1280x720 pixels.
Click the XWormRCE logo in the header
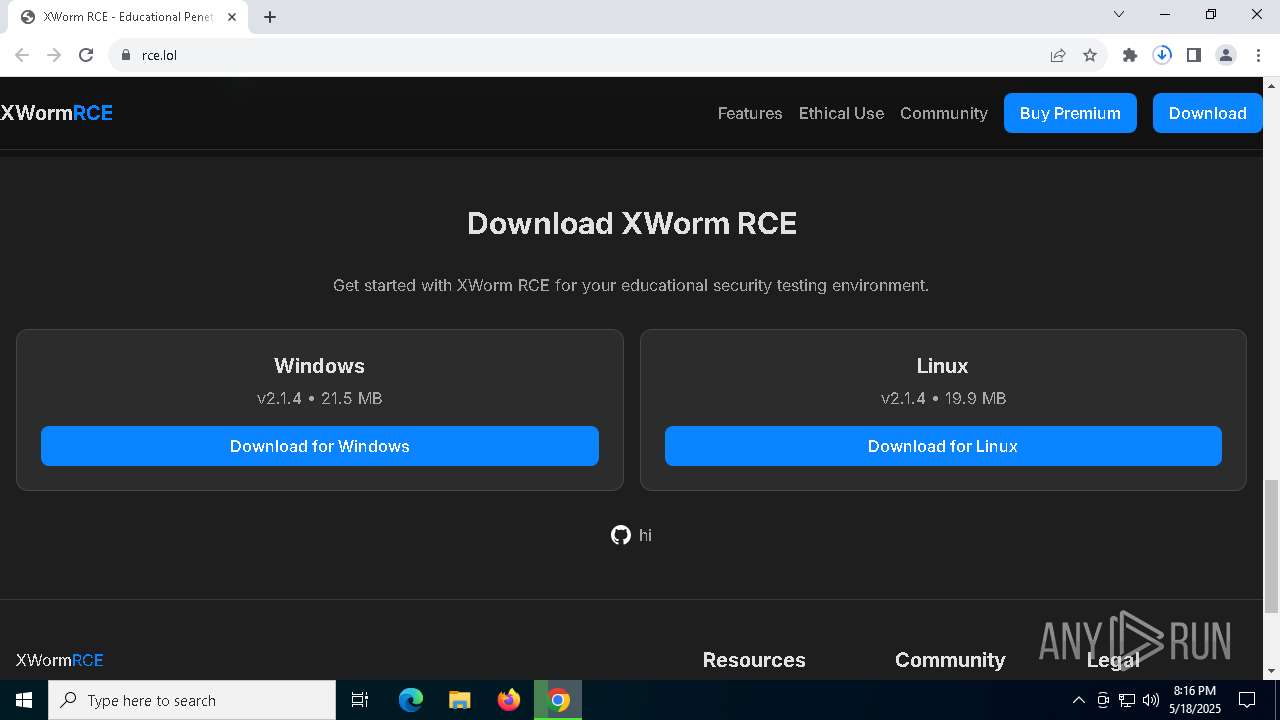point(57,113)
